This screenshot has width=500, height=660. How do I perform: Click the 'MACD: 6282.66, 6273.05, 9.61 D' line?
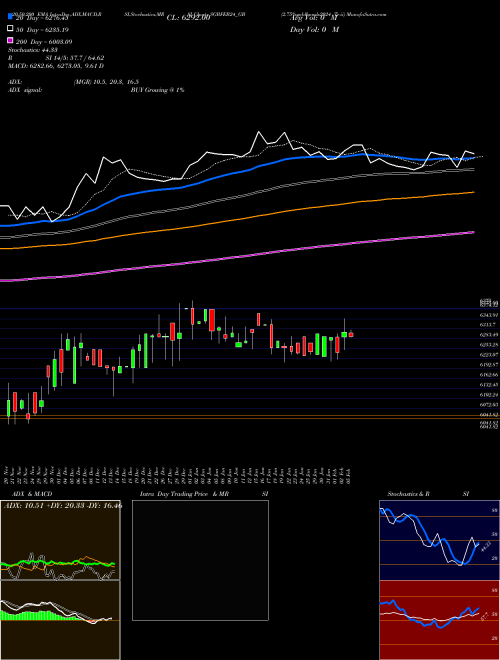coord(56,66)
